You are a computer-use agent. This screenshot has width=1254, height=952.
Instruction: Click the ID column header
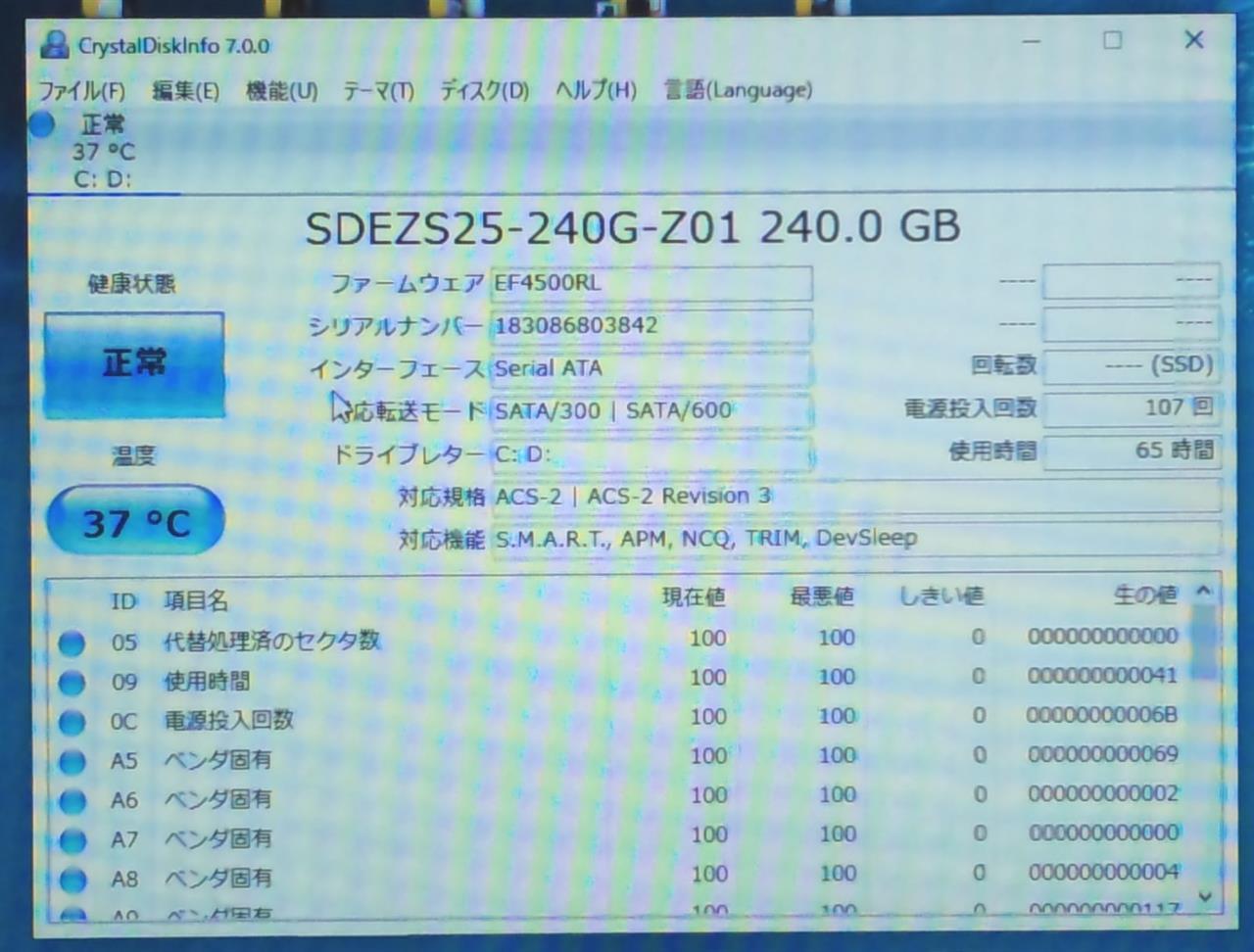click(x=123, y=601)
